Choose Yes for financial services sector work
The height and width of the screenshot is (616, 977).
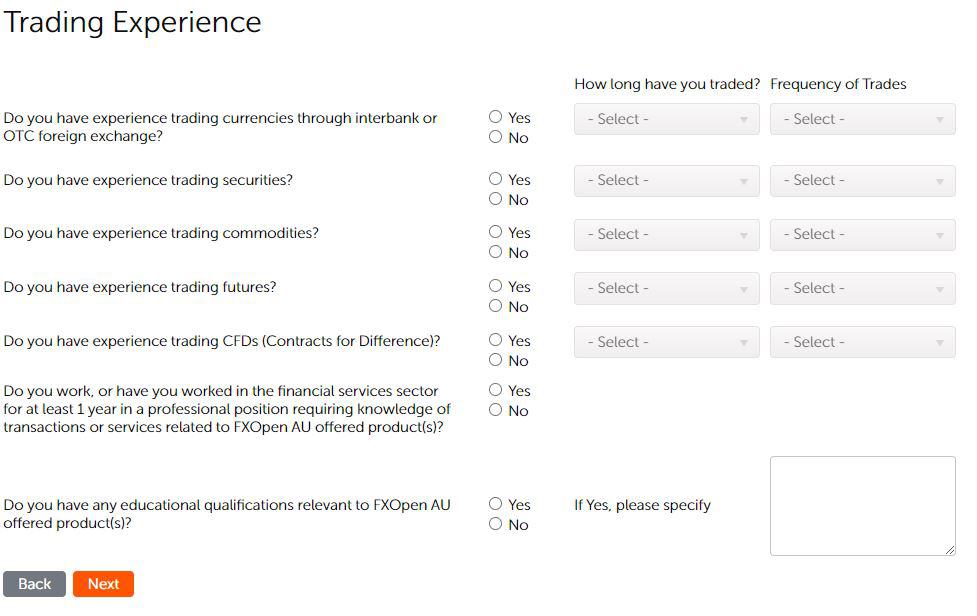(x=496, y=390)
